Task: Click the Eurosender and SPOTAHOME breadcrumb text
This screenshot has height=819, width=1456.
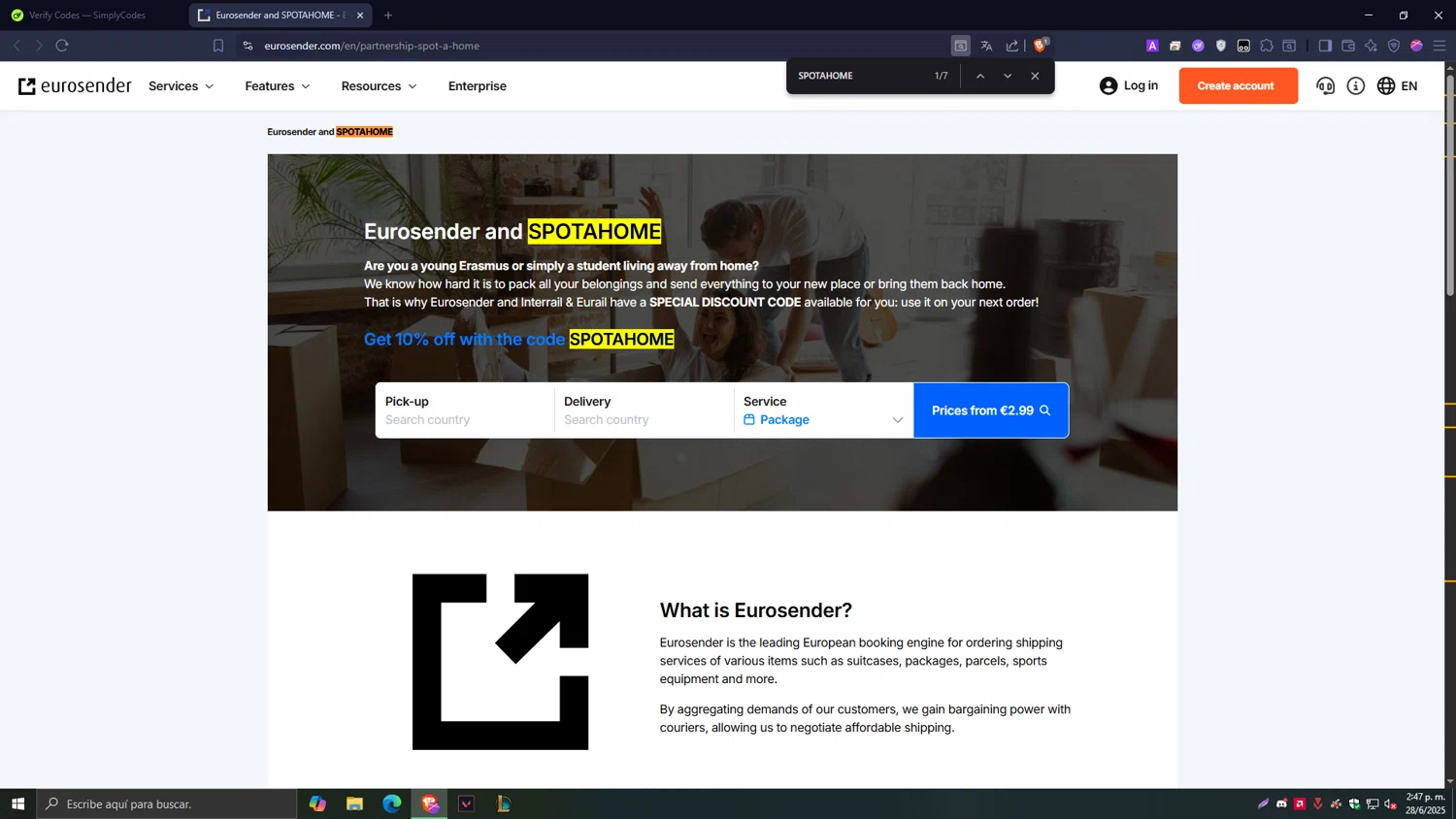Action: coord(330,132)
